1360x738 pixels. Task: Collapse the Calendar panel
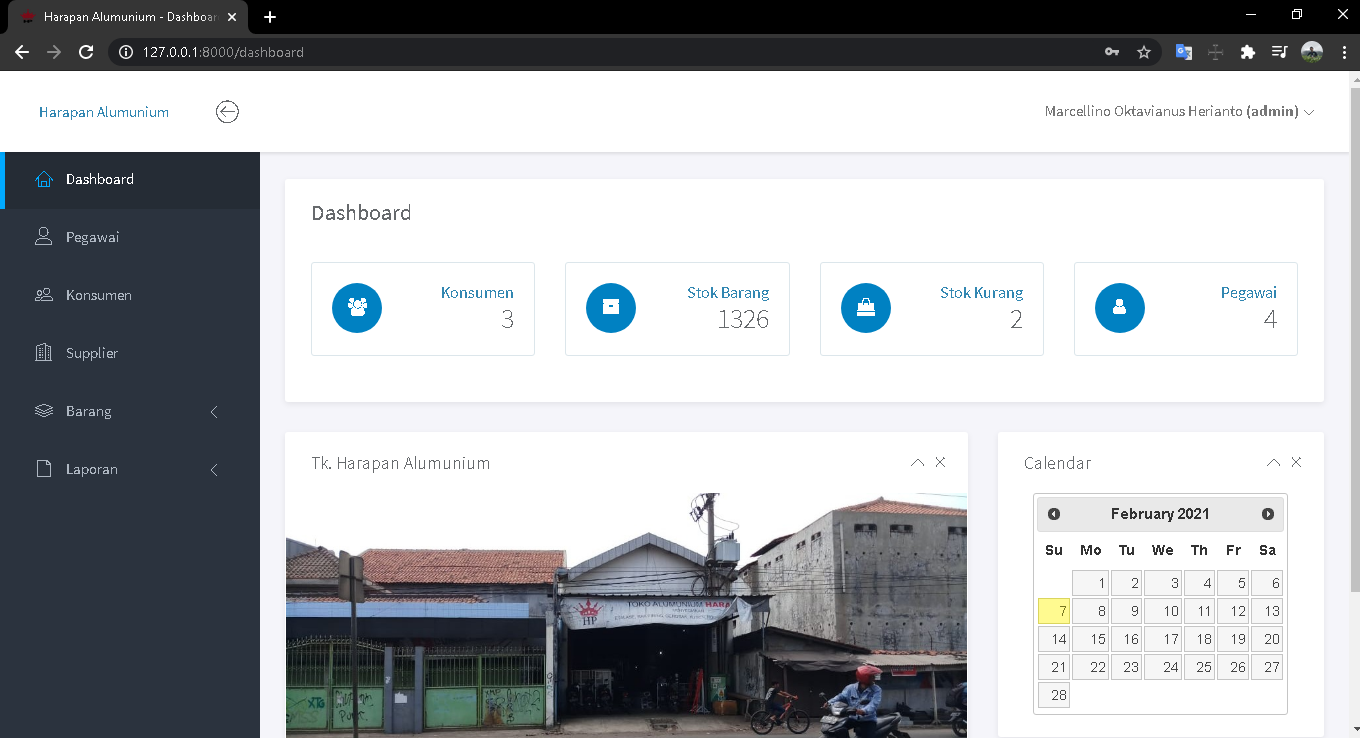[1273, 463]
